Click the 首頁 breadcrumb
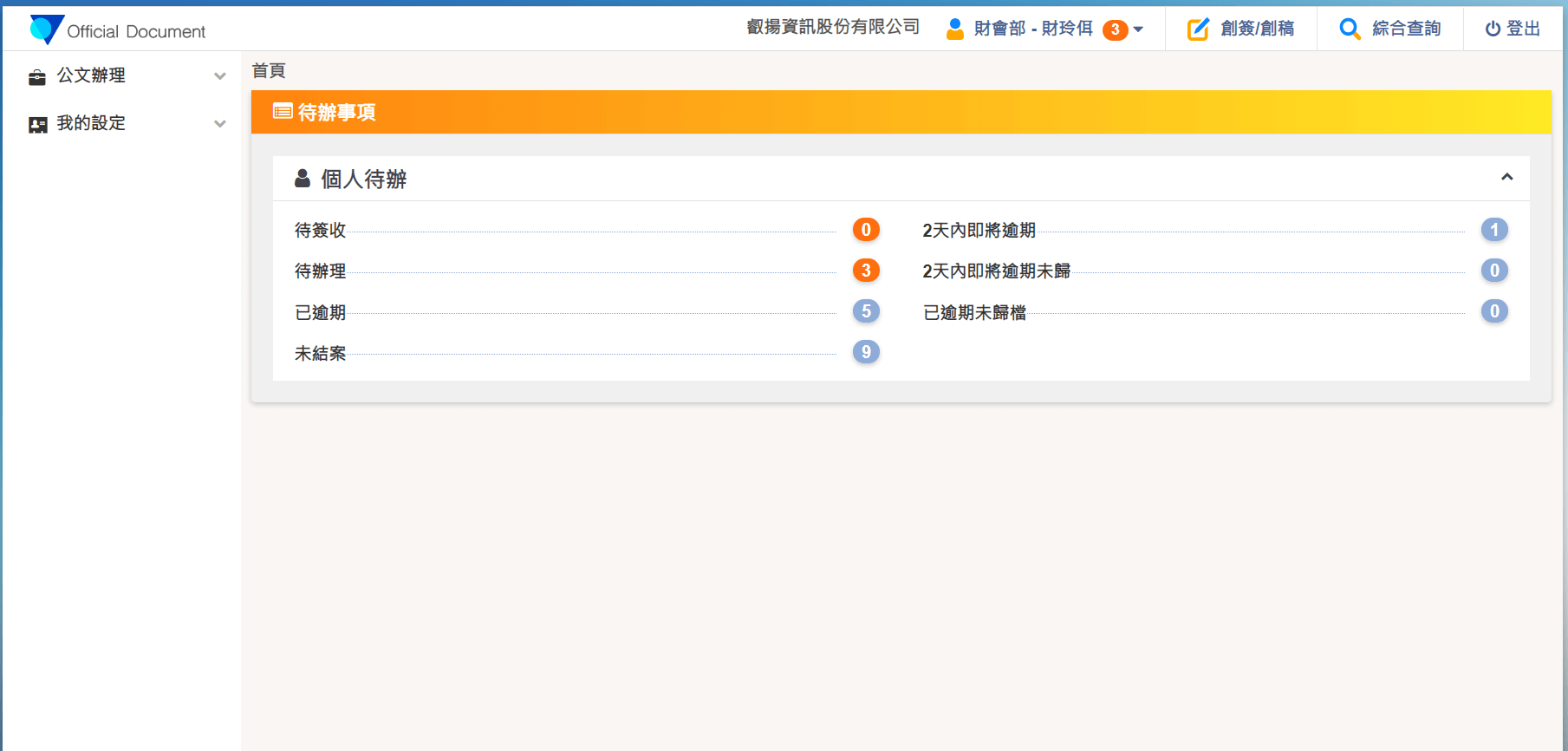 (x=269, y=71)
